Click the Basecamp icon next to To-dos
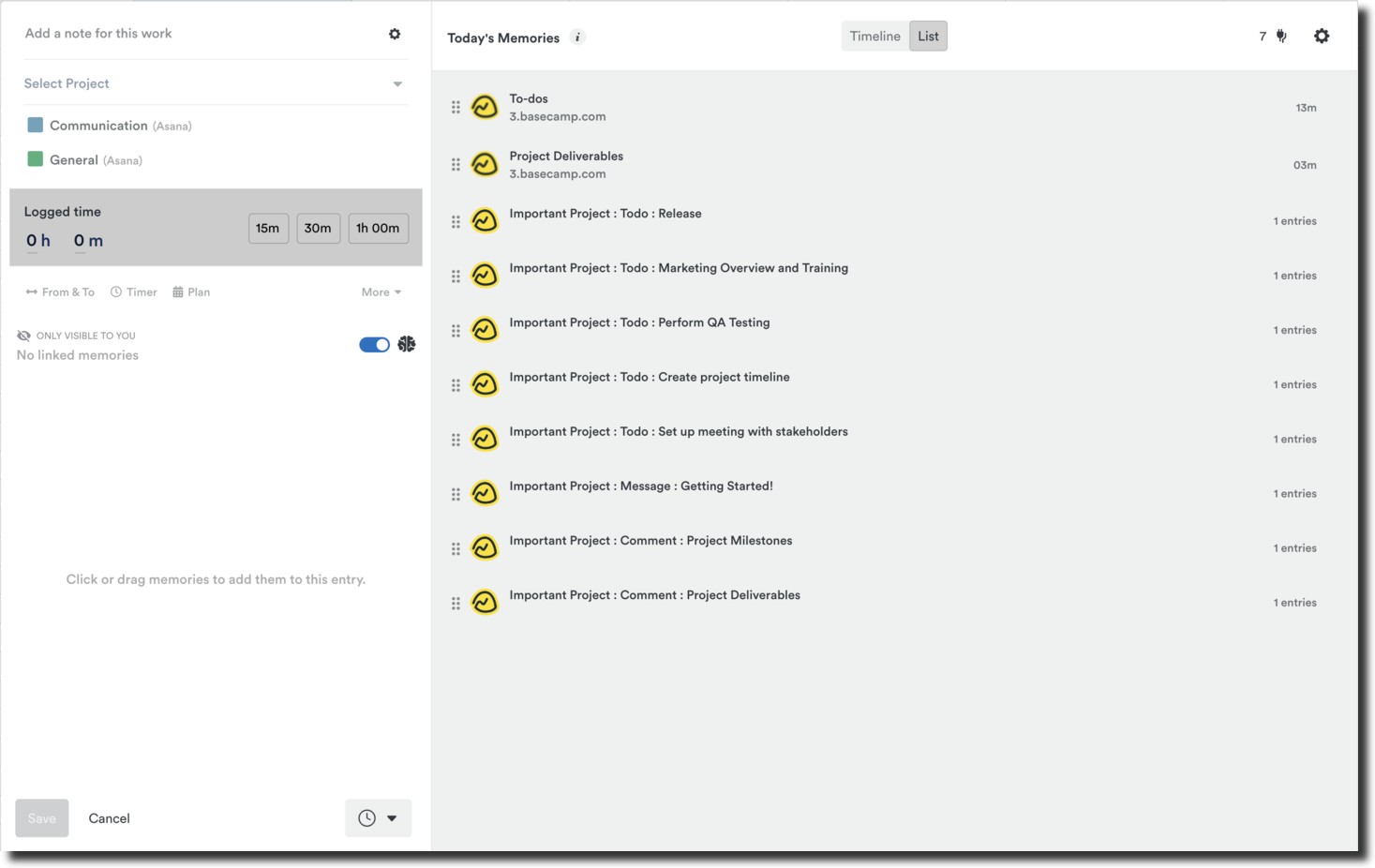 [x=485, y=107]
